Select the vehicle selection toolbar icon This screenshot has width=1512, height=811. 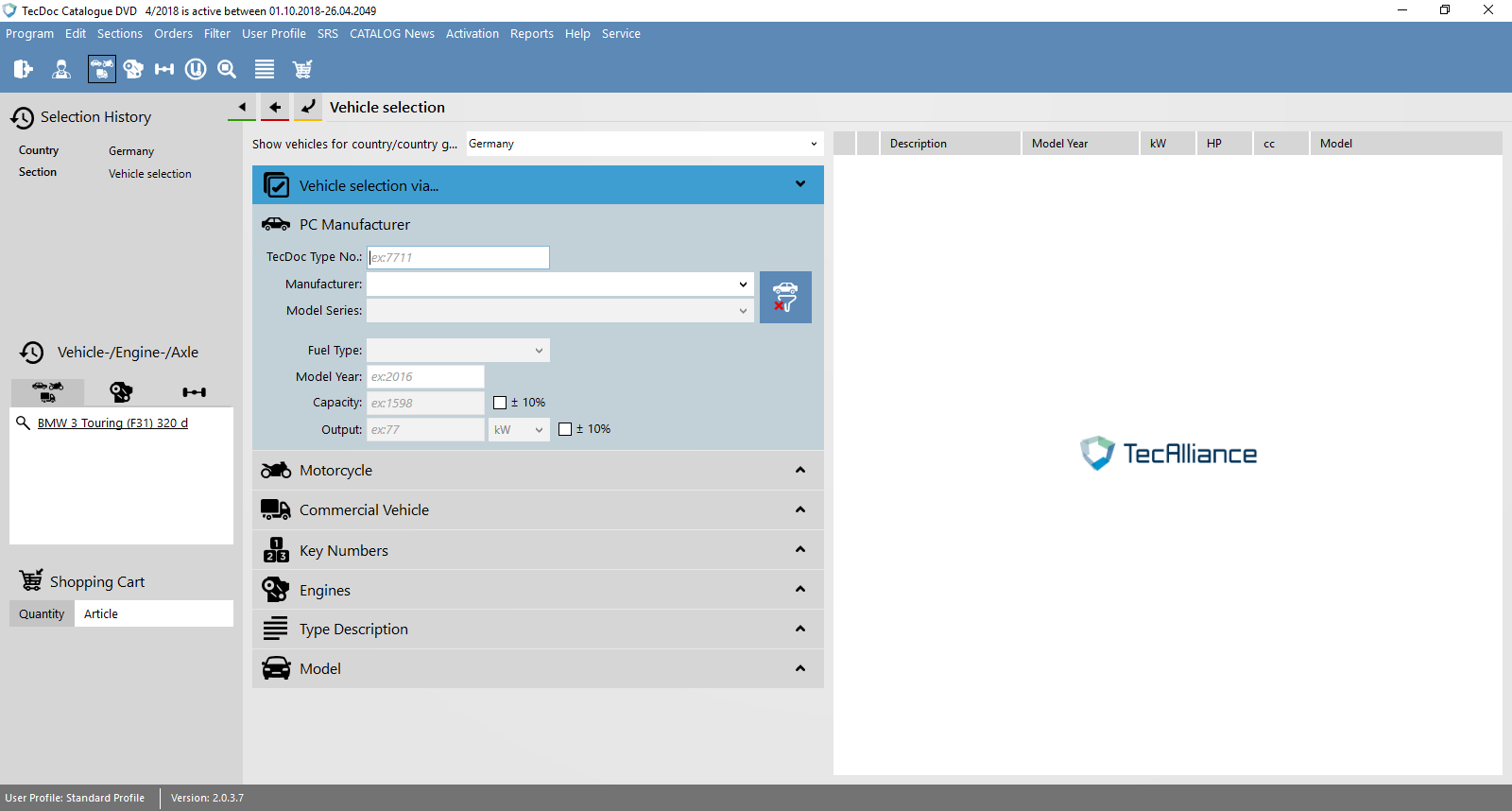click(x=101, y=69)
